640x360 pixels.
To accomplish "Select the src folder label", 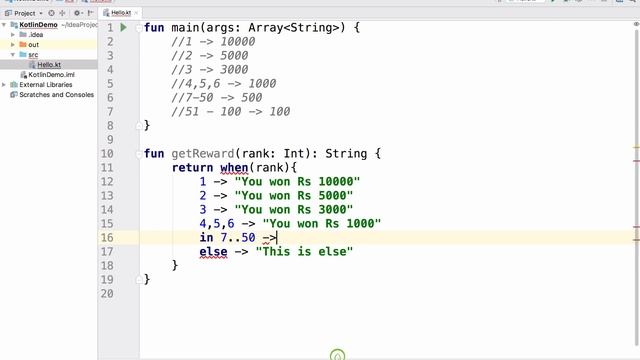I will point(33,55).
